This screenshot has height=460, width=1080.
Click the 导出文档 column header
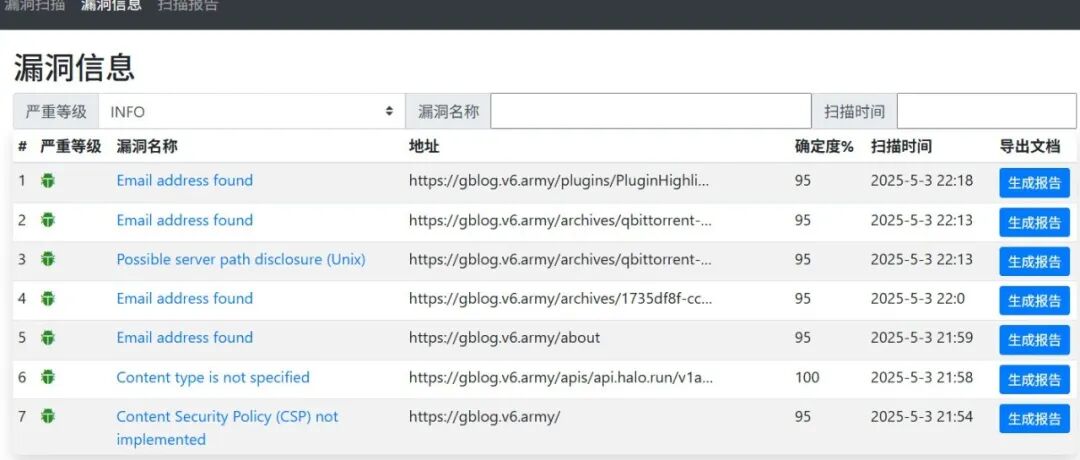tap(1030, 146)
